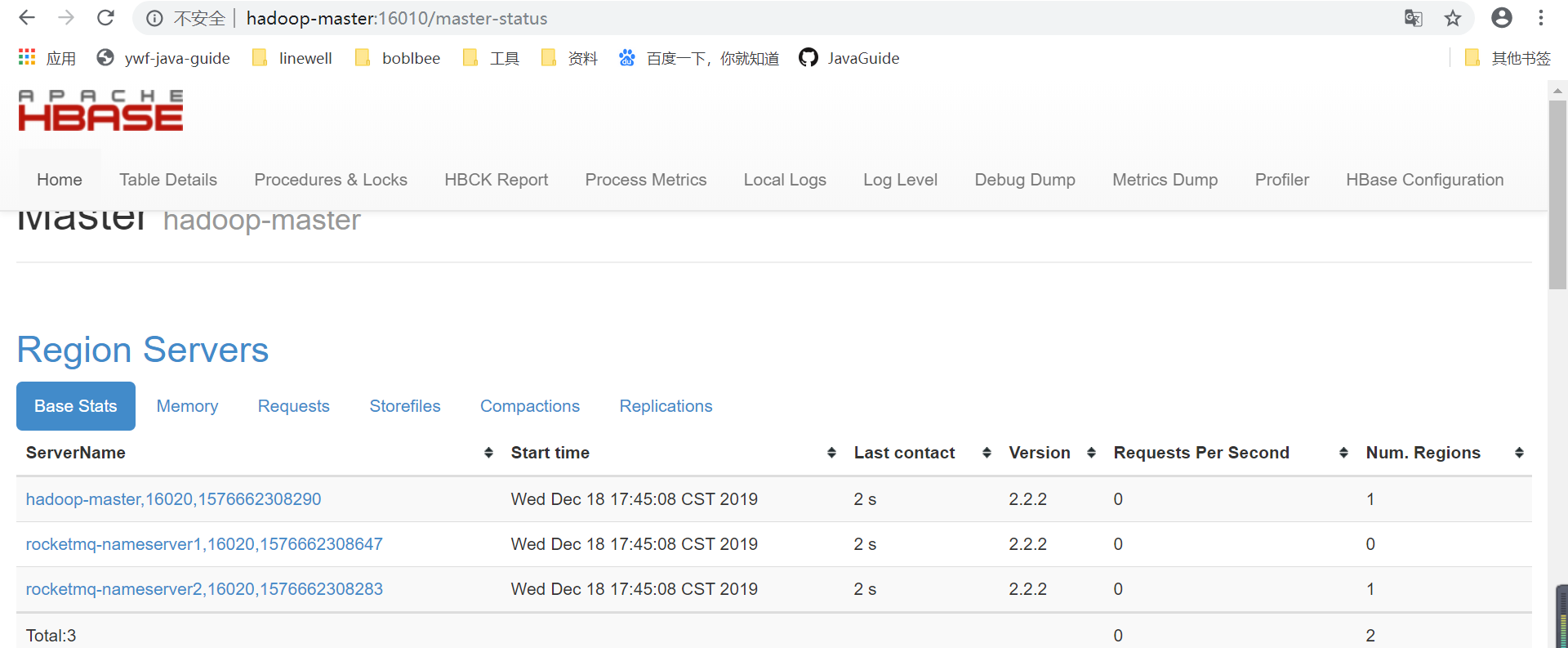Viewport: 1568px width, 648px height.
Task: Open the translate page icon
Action: click(1414, 18)
